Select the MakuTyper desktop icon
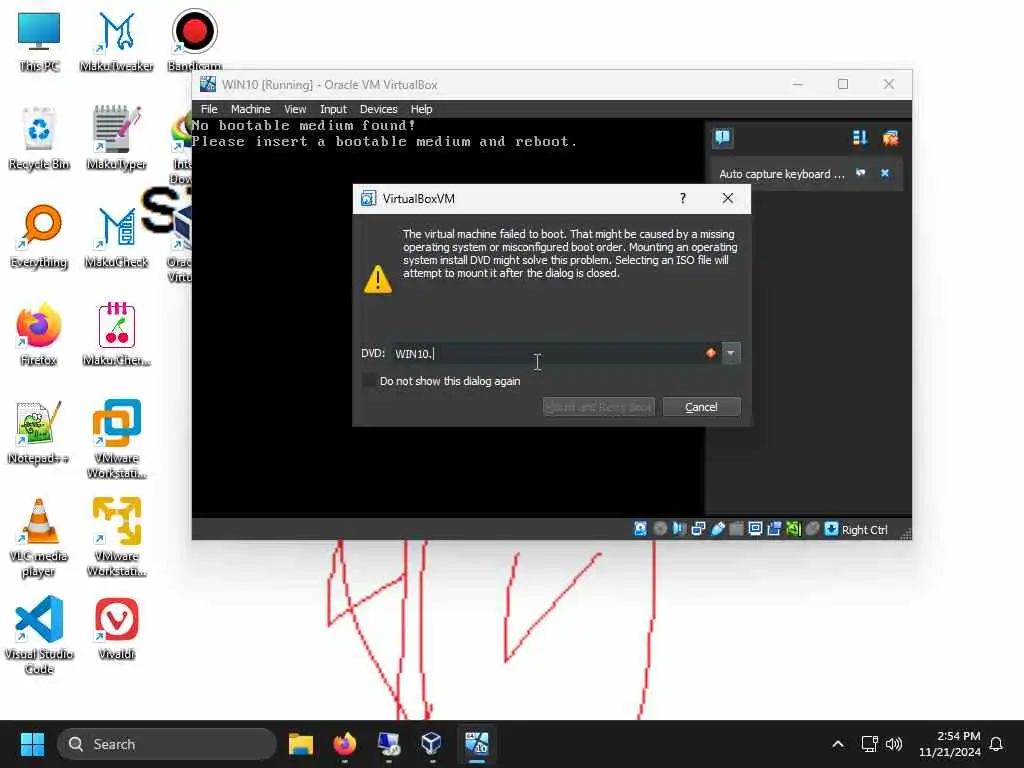 point(116,137)
